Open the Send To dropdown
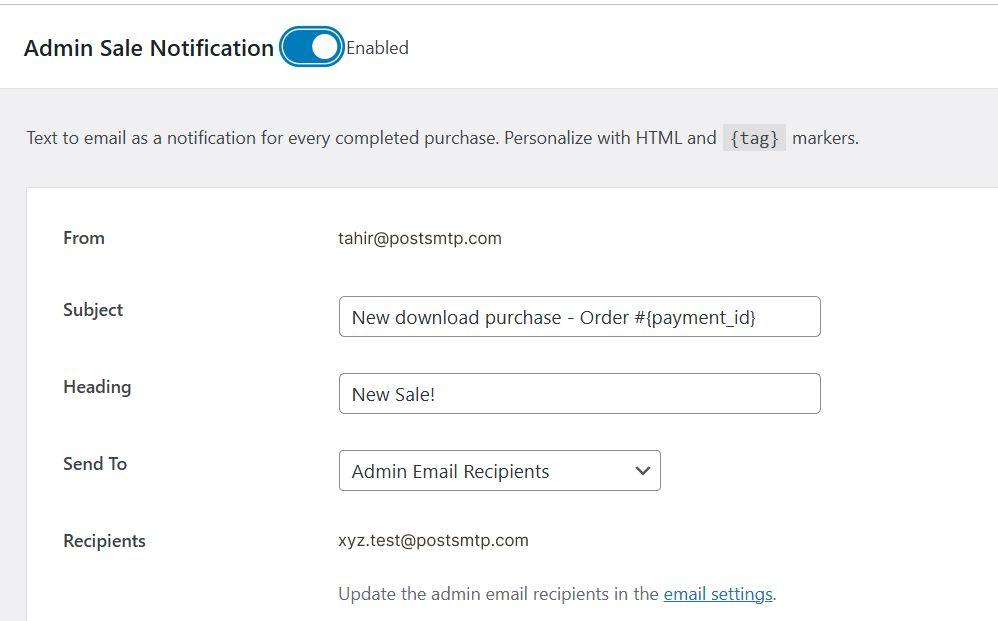 [x=499, y=471]
